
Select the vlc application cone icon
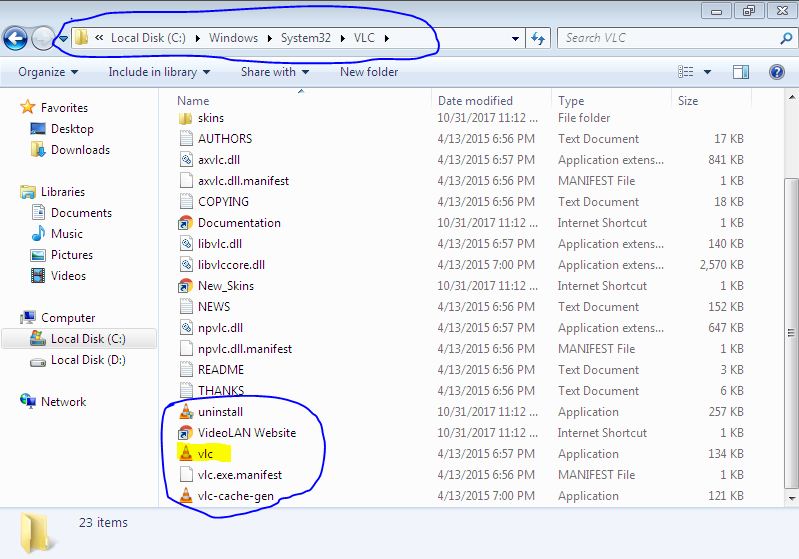point(186,453)
